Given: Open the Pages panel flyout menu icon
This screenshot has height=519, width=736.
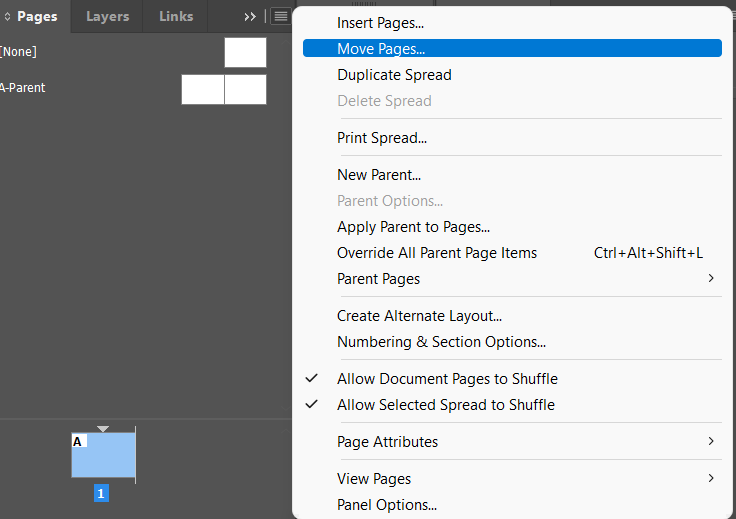Looking at the screenshot, I should (x=280, y=17).
